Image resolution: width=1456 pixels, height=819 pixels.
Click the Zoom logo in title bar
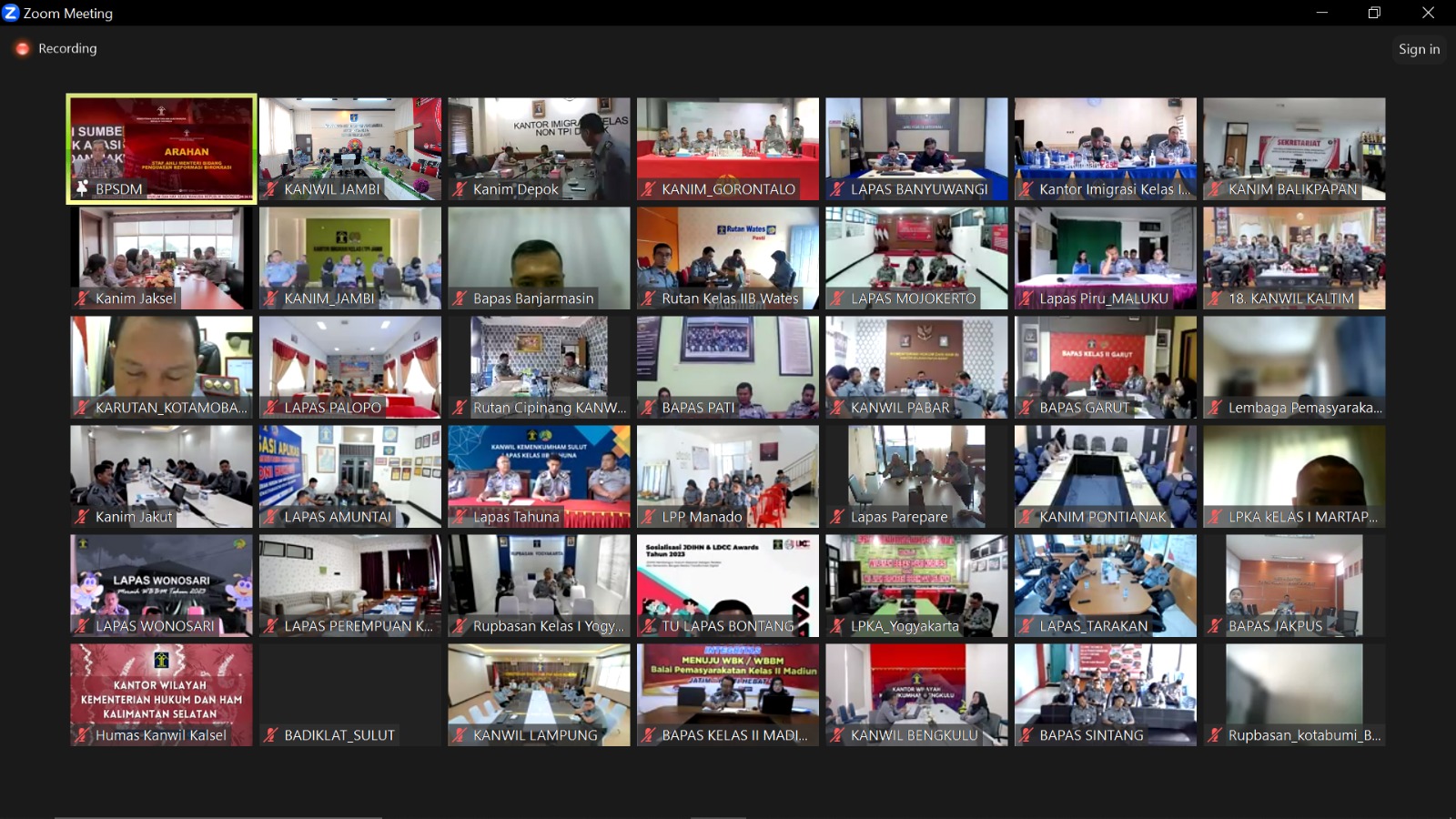coord(11,13)
